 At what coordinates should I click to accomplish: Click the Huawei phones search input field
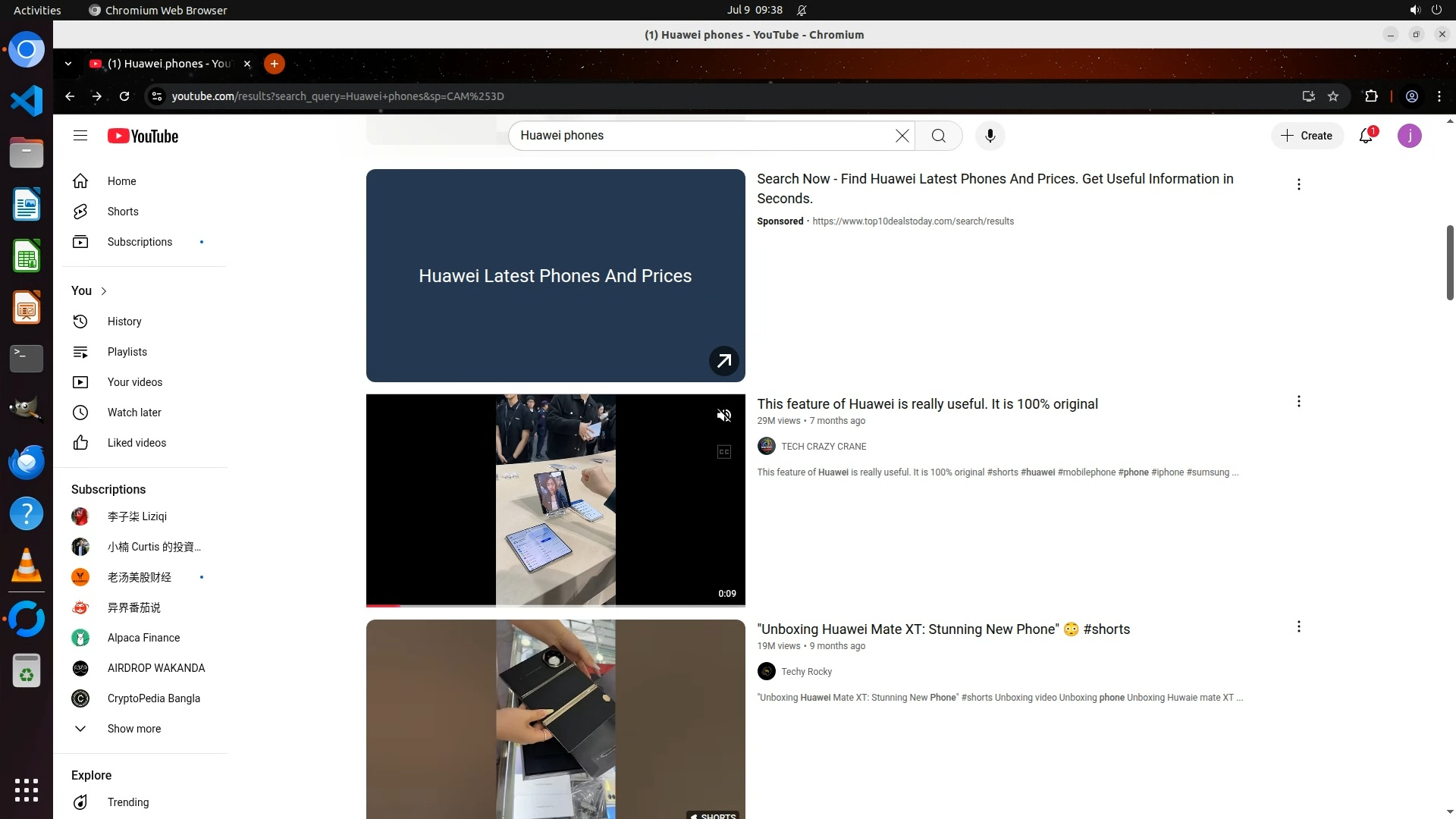698,136
